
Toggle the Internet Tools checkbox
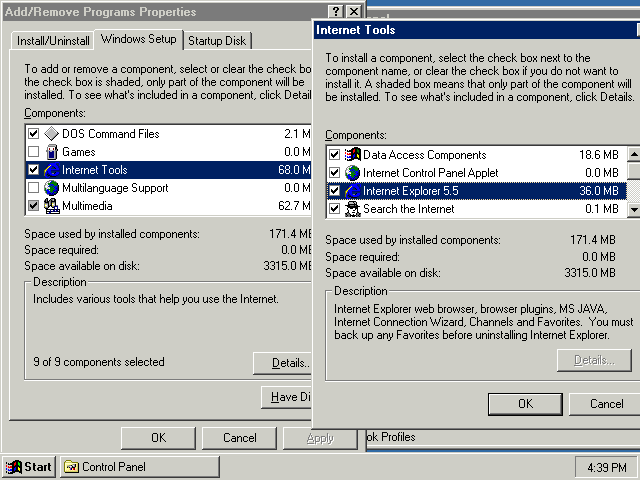[33, 170]
